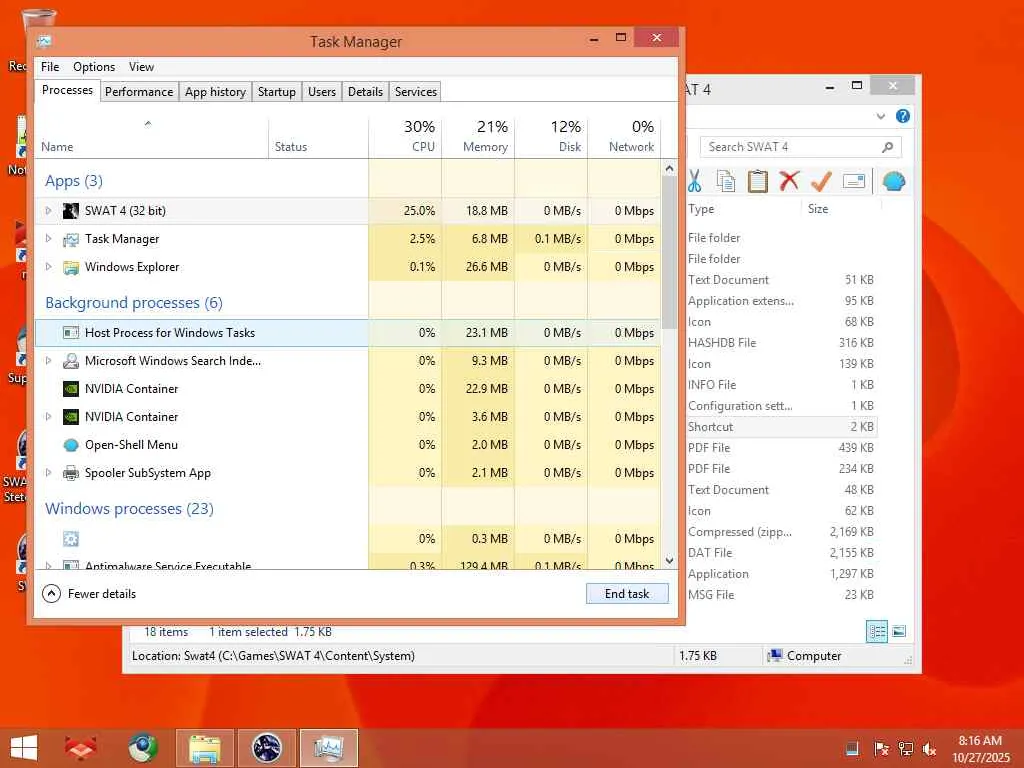1024x768 pixels.
Task: Switch to SWAT 4 on the taskbar
Action: pos(266,748)
